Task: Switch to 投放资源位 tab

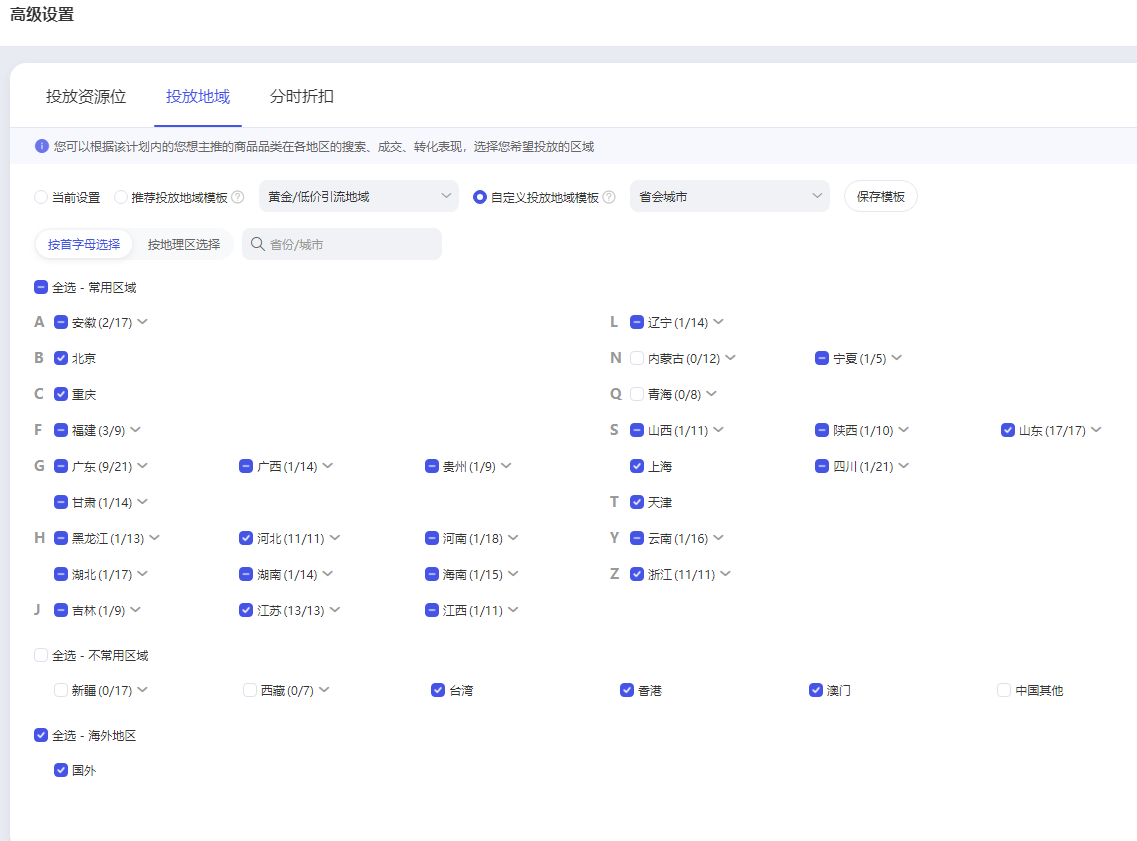Action: click(86, 97)
